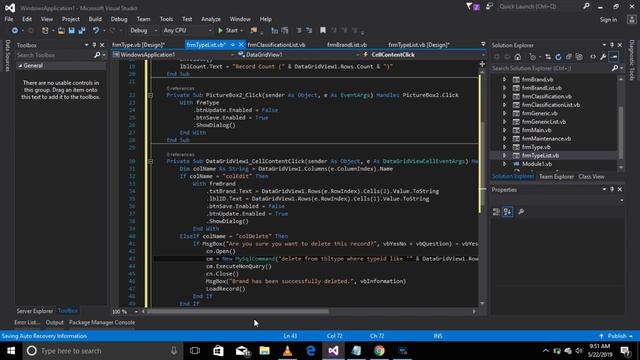Image resolution: width=640 pixels, height=360 pixels.
Task: Switch to Team Explorer tab
Action: pos(556,177)
